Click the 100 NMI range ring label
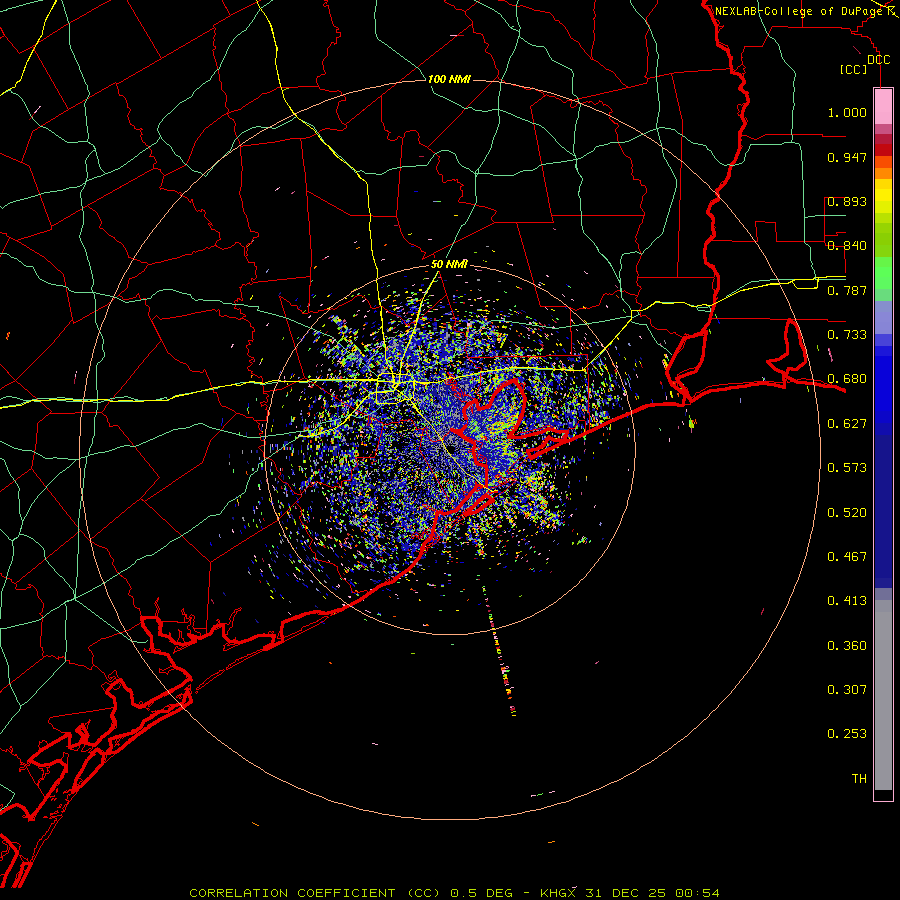The image size is (900, 900). coord(449,79)
